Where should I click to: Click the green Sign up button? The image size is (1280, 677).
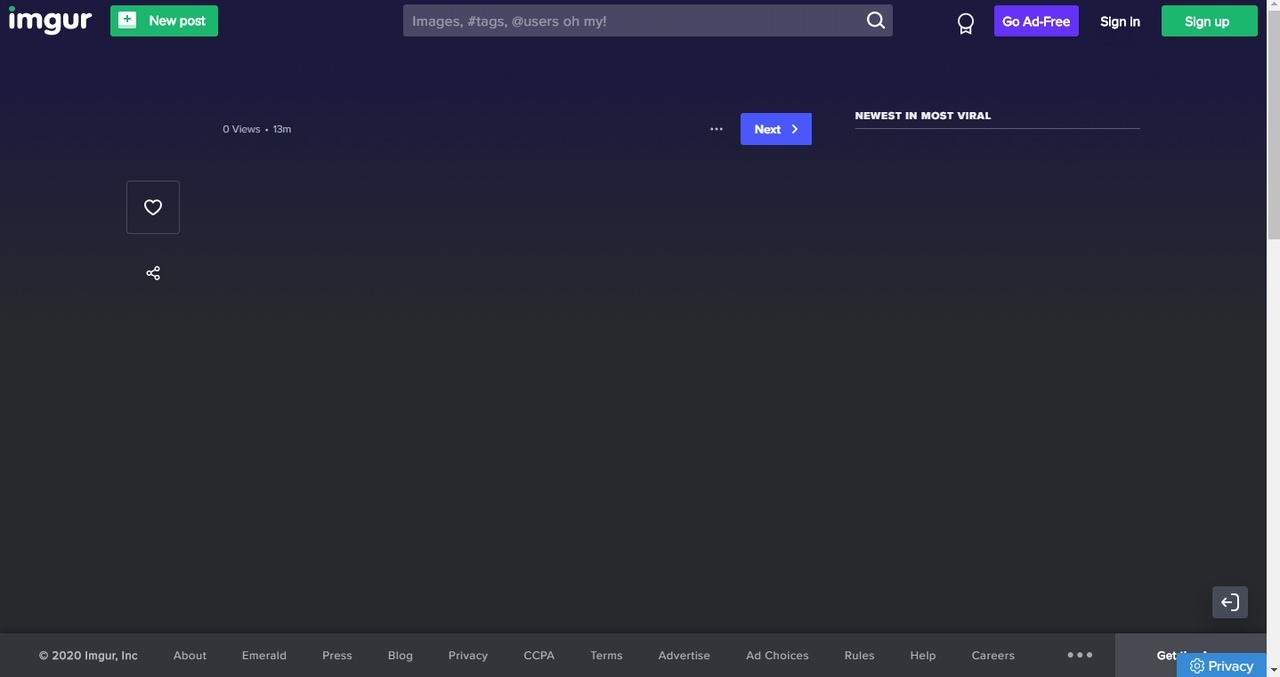[1208, 21]
